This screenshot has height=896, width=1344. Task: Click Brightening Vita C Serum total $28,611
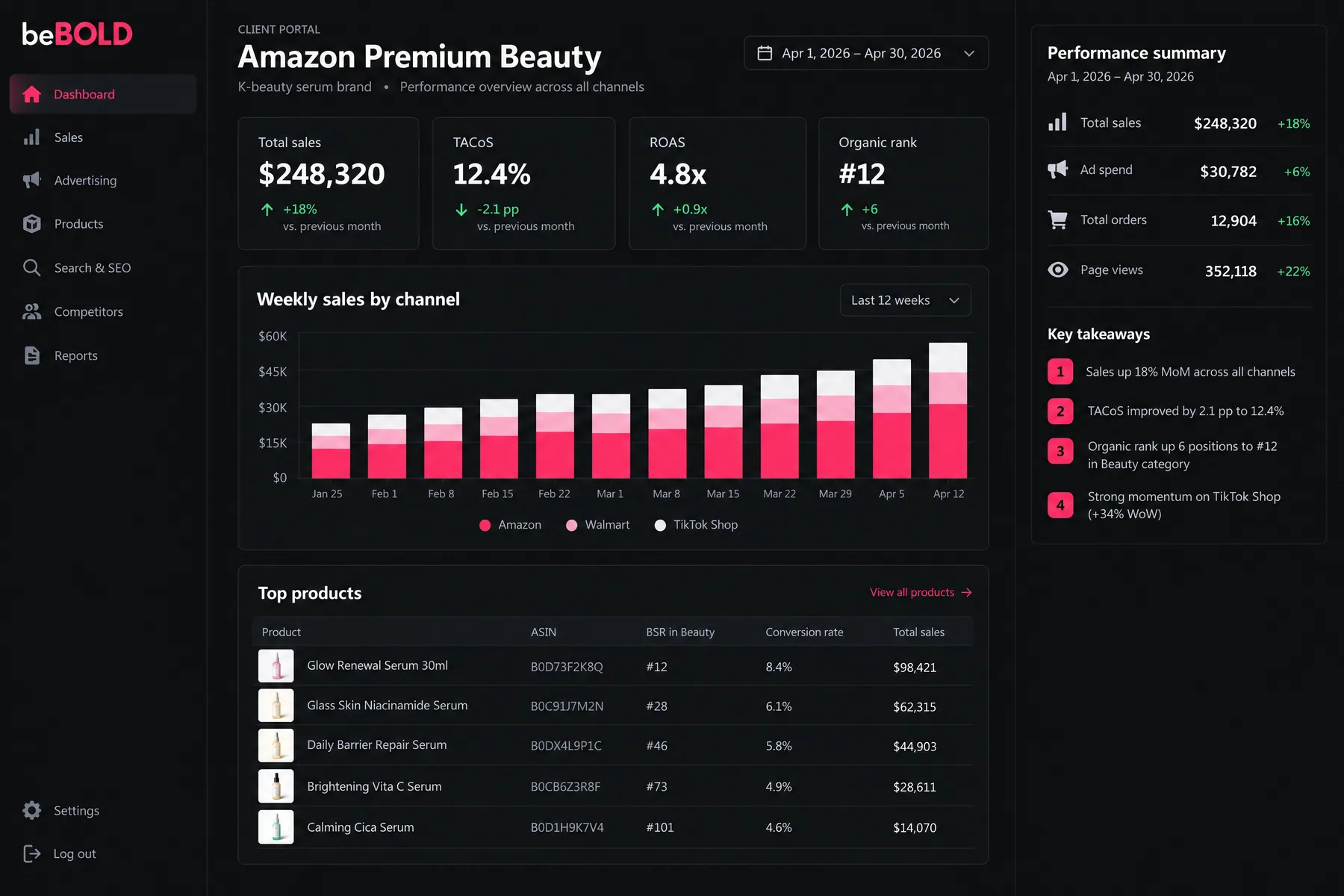pyautogui.click(x=915, y=787)
